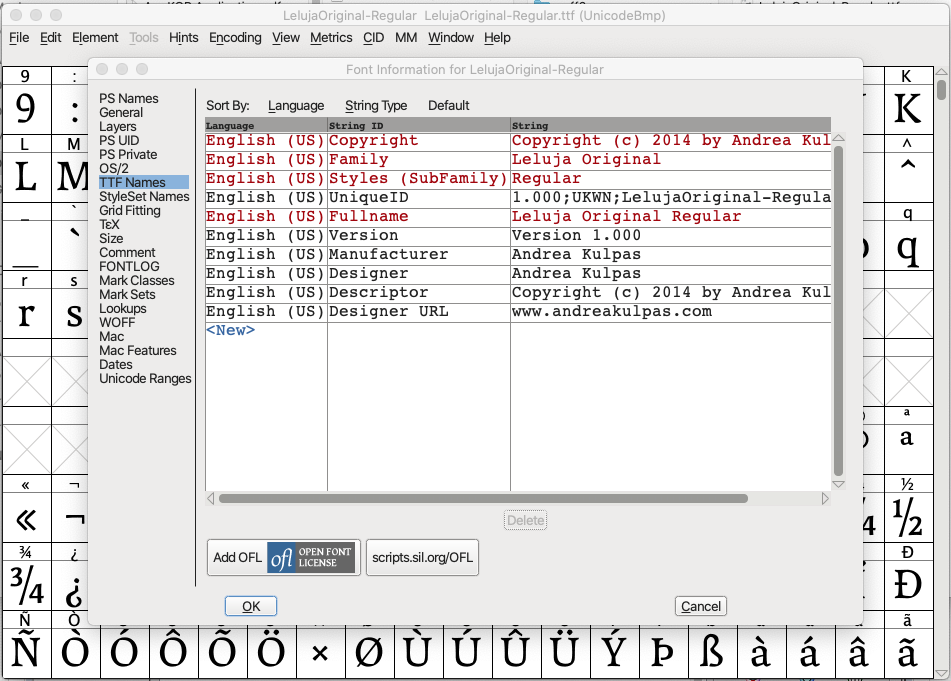Sort names by Language
The height and width of the screenshot is (681, 951).
pyautogui.click(x=296, y=106)
